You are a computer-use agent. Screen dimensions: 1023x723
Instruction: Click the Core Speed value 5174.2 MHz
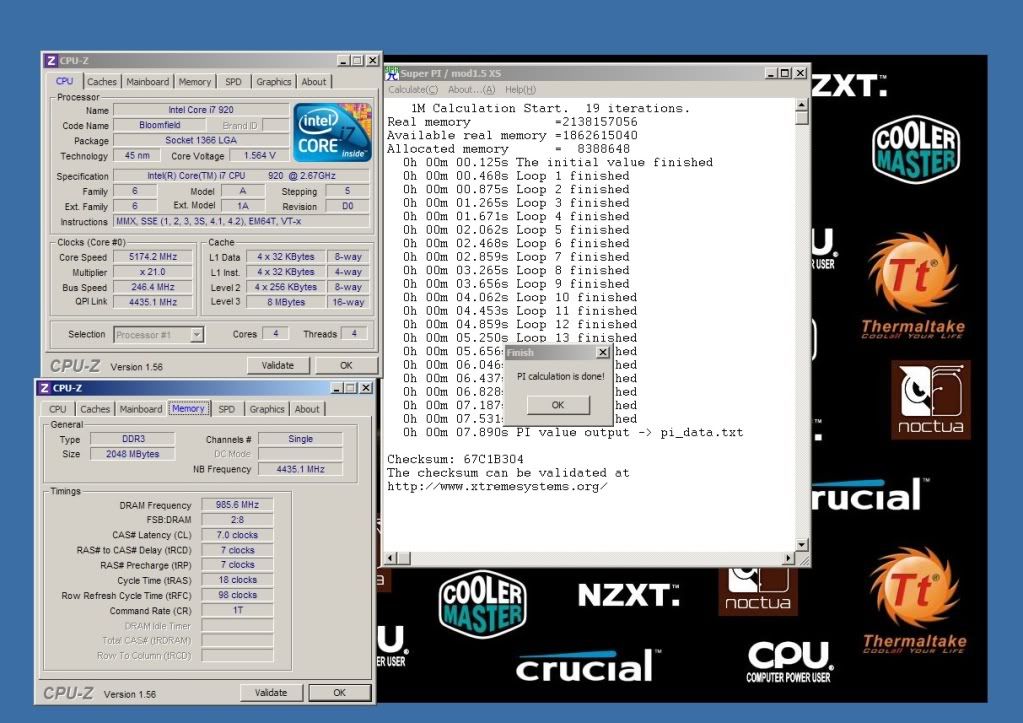(153, 257)
